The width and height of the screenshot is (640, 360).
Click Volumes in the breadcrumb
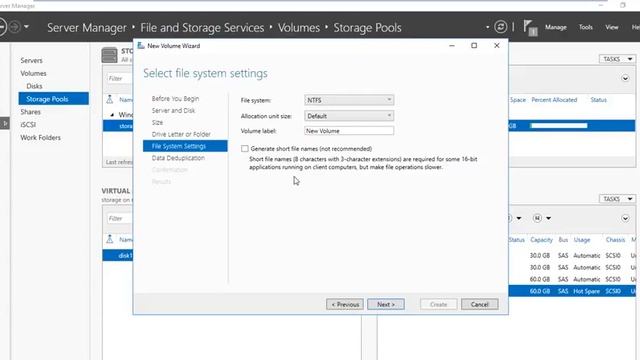299,27
